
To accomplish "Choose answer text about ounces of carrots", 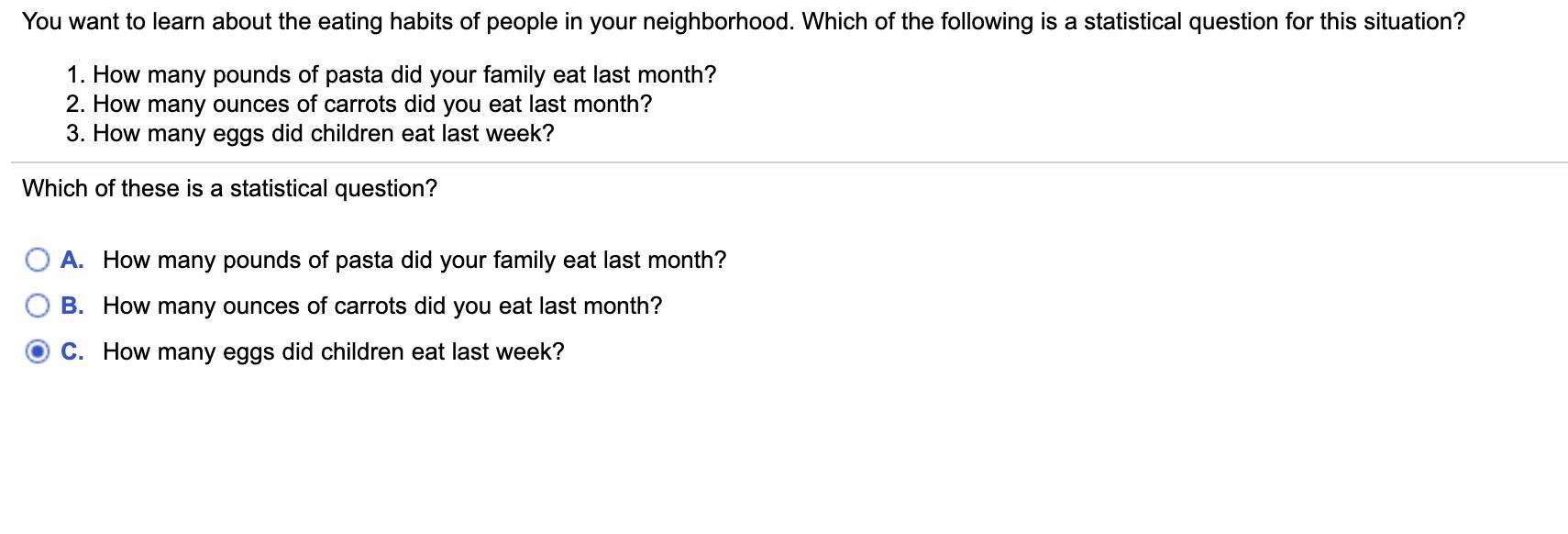I will click(382, 306).
